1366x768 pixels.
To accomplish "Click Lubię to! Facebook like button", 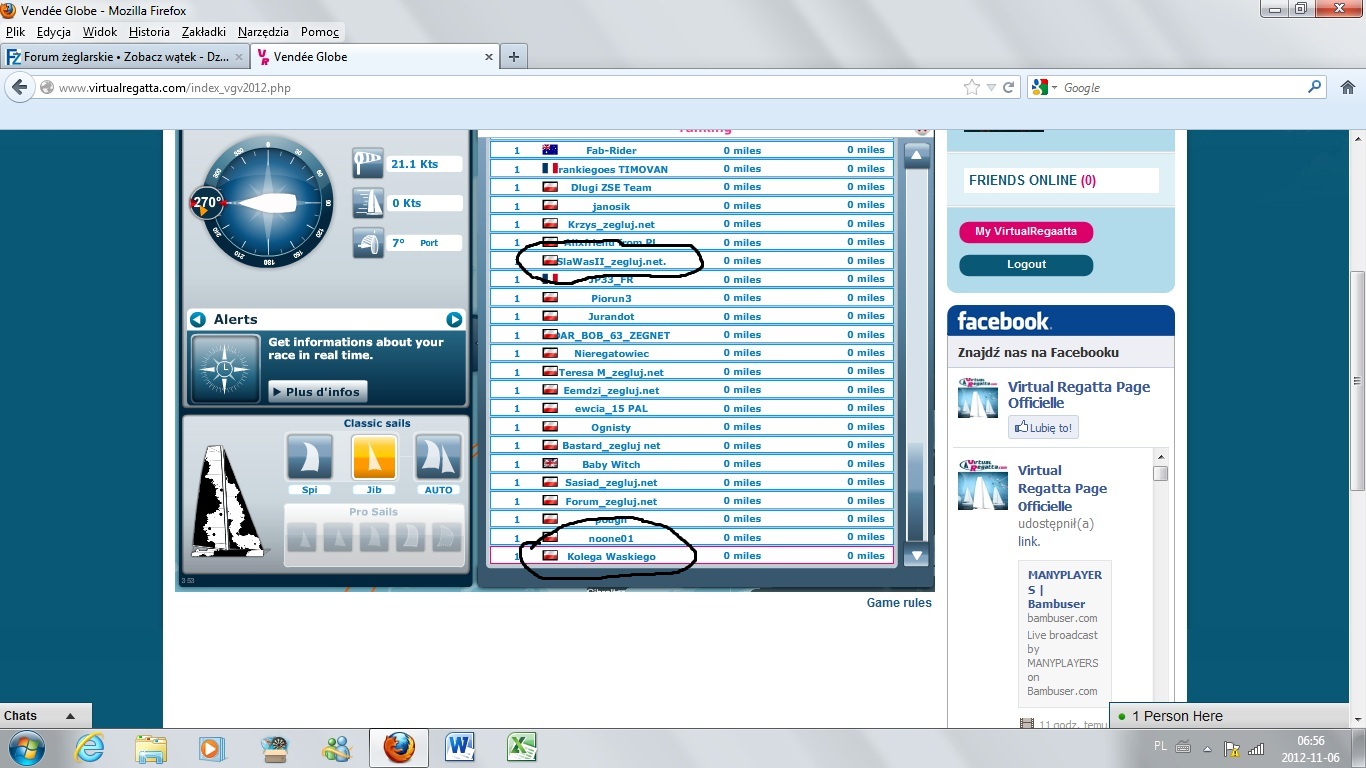I will click(1043, 428).
